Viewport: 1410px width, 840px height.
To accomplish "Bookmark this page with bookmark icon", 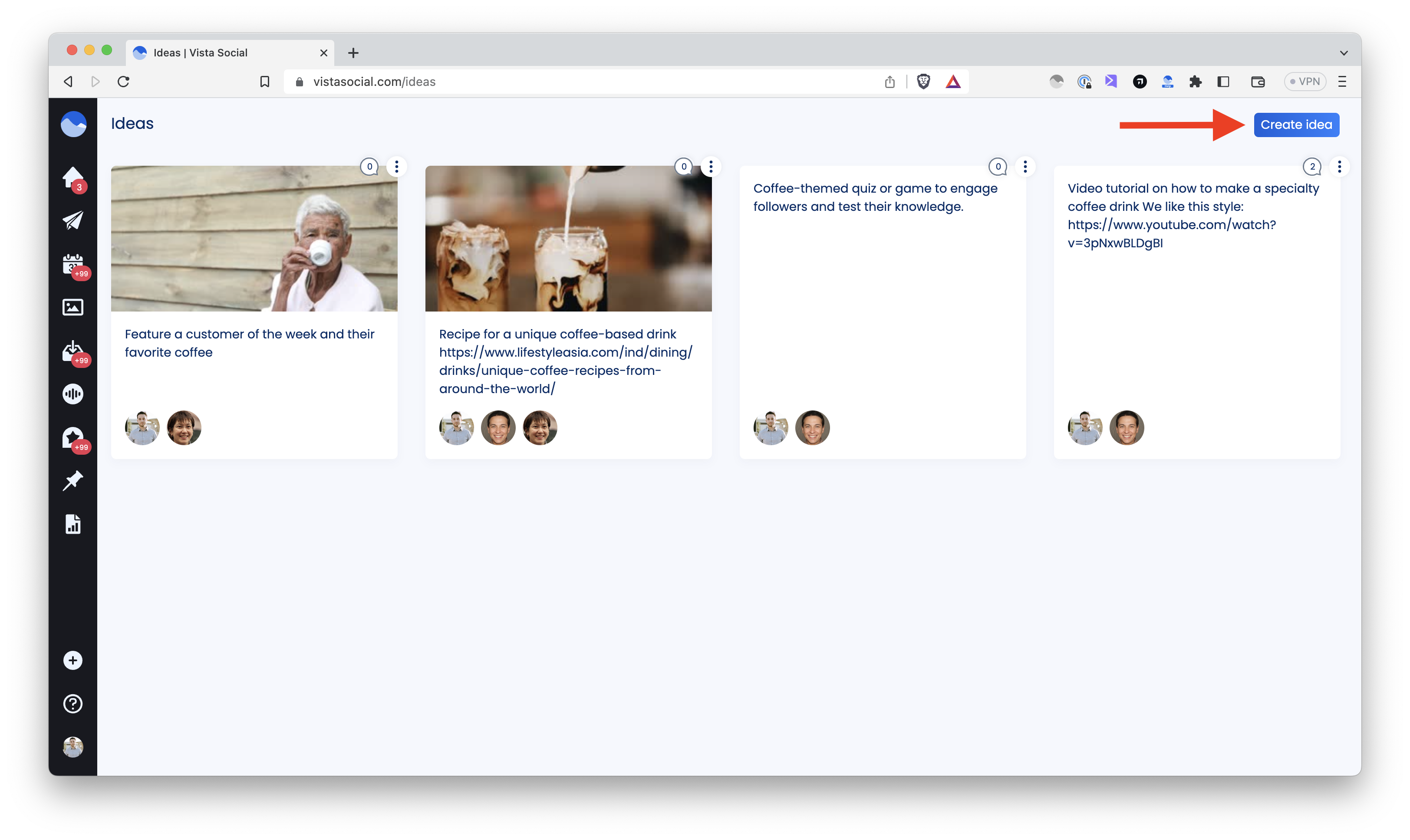I will [x=264, y=82].
